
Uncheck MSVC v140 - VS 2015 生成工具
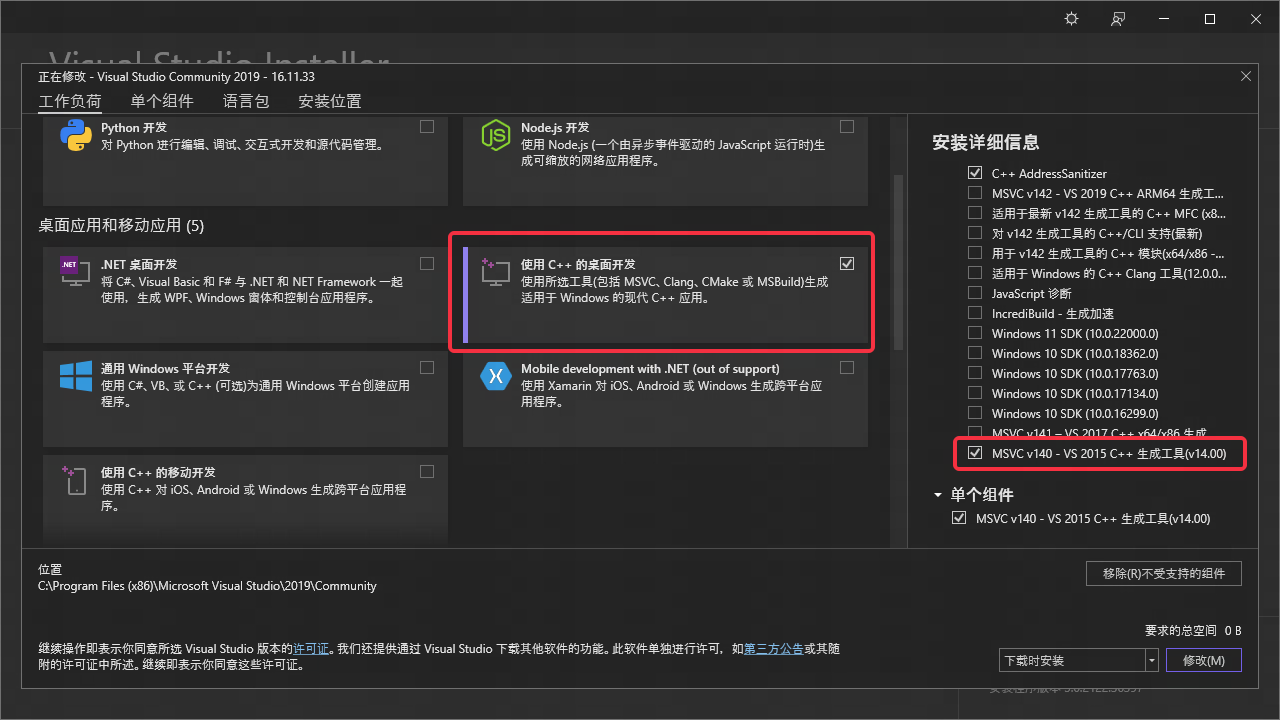975,453
